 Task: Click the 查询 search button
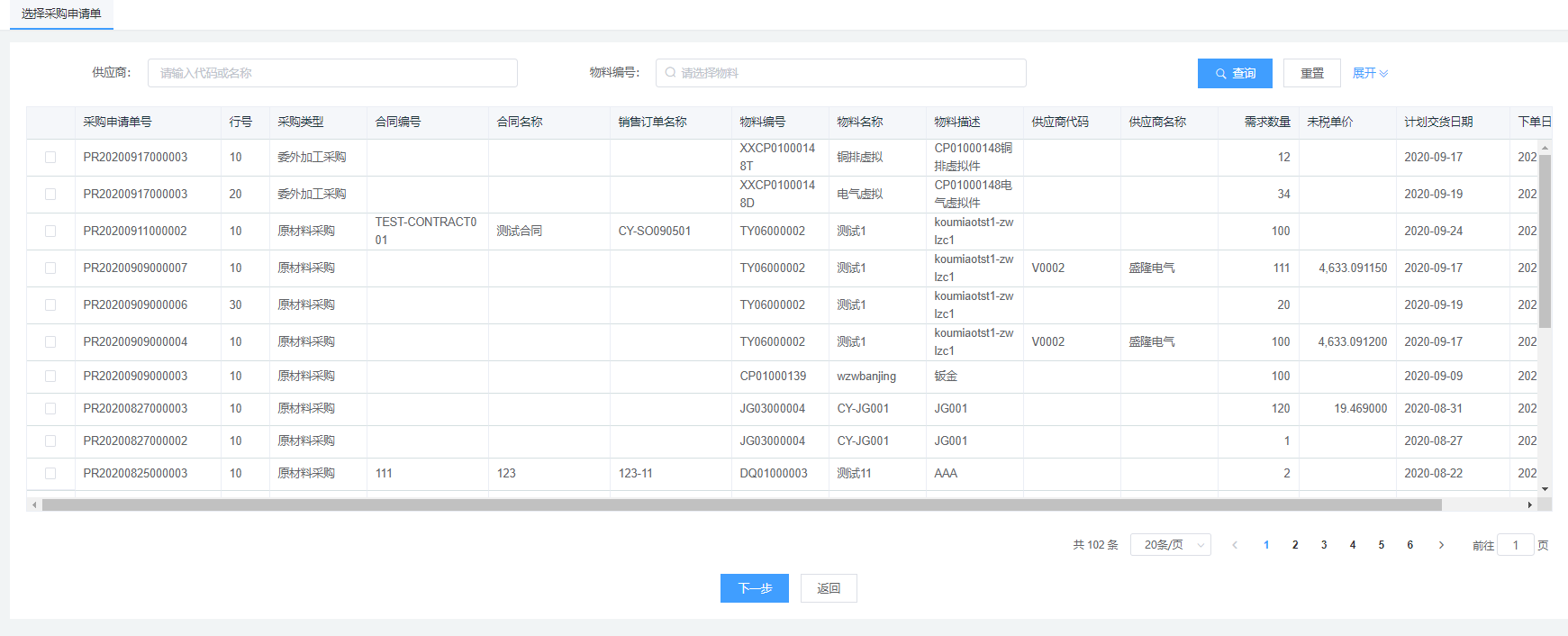tap(1234, 73)
